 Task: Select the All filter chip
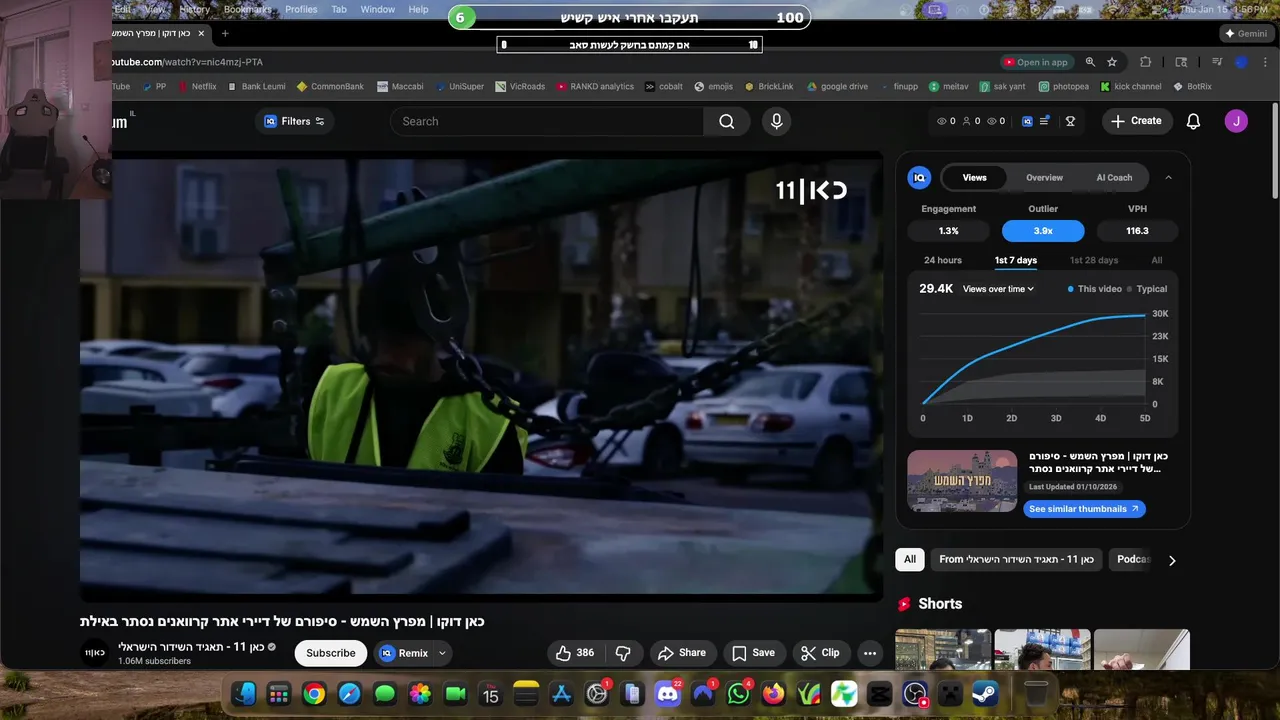pyautogui.click(x=910, y=559)
